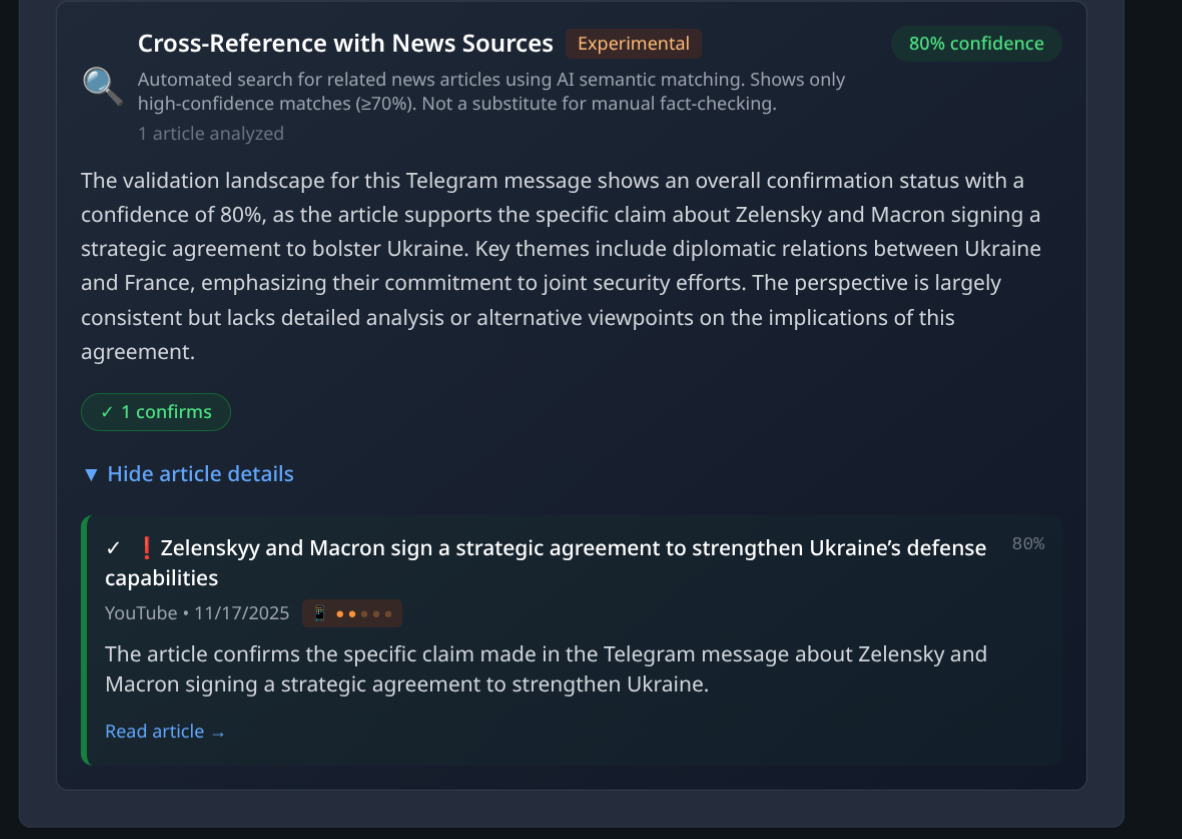
Task: Click the validation landscape summary paragraph
Action: (560, 266)
